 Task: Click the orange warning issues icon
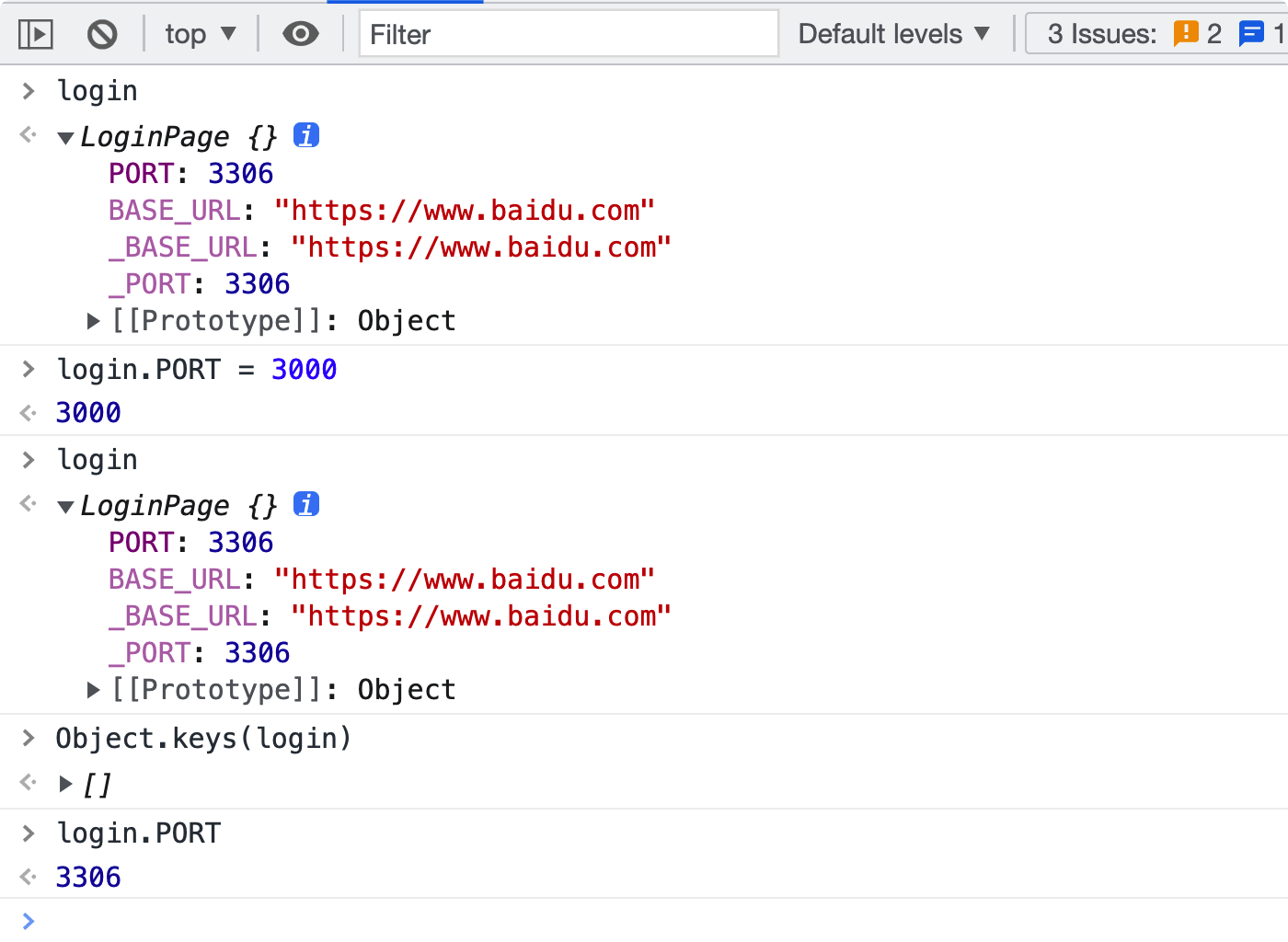point(1186,34)
